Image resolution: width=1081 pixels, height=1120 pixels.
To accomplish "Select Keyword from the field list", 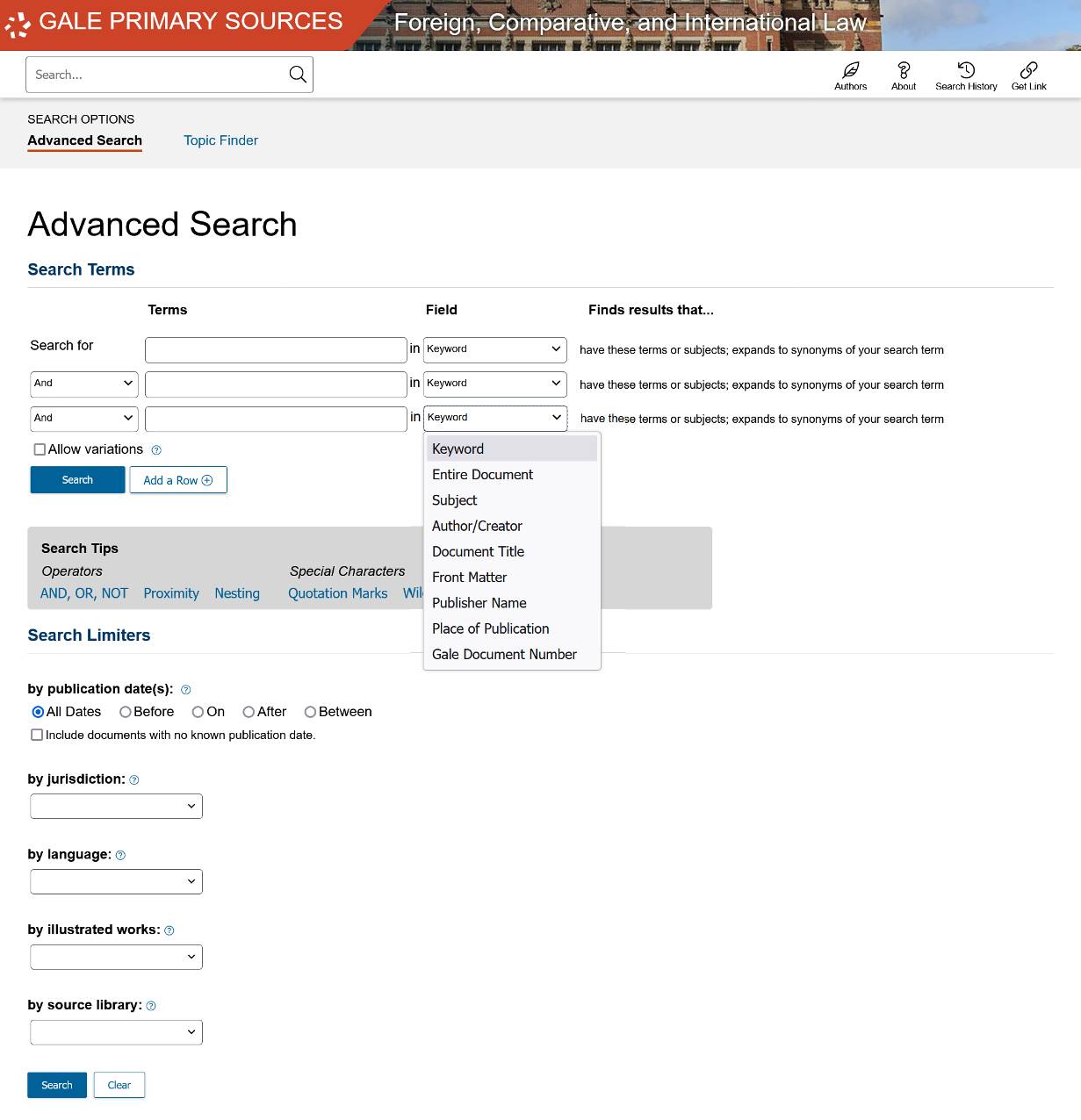I will point(512,449).
